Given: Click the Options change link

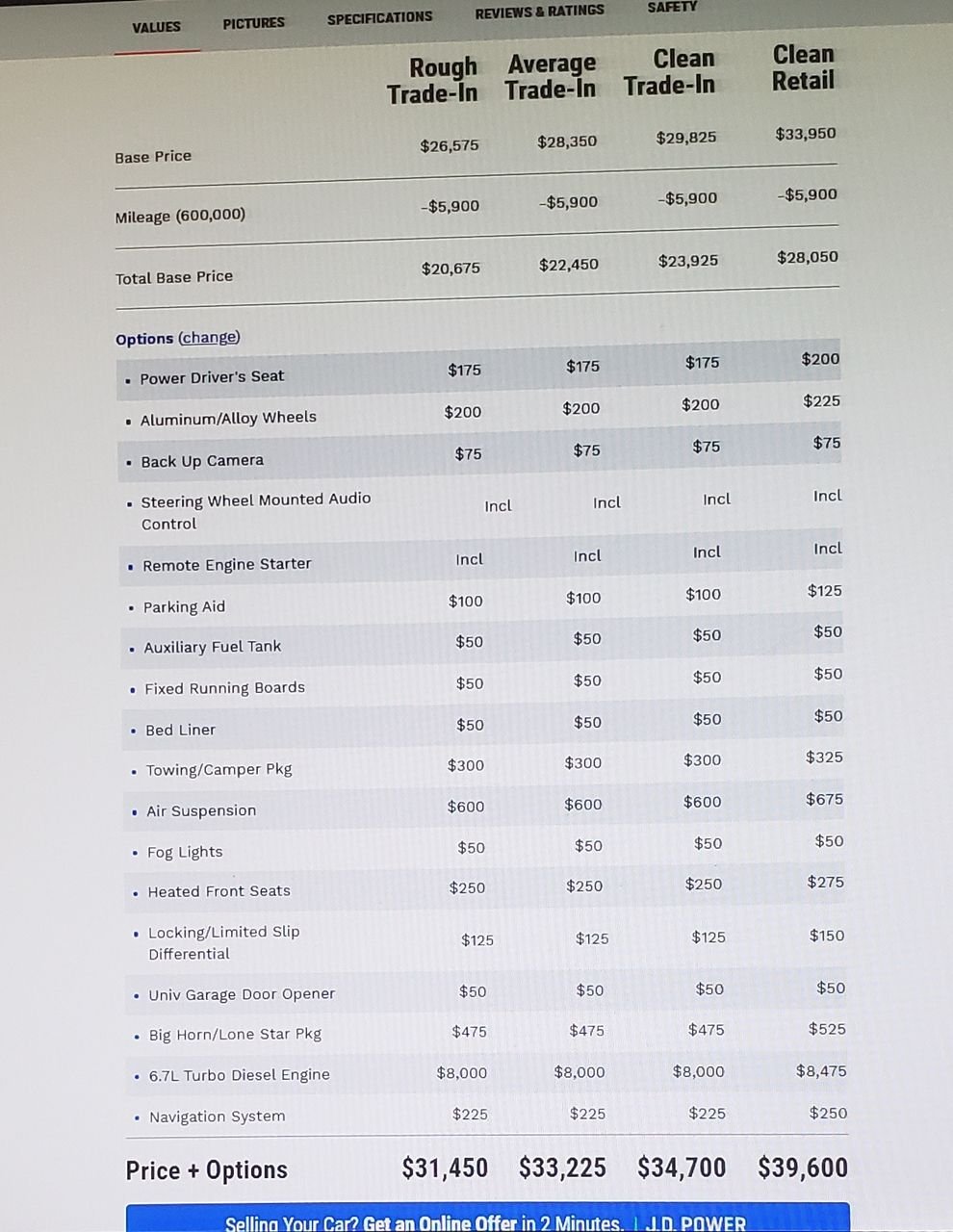Looking at the screenshot, I should click(x=209, y=338).
